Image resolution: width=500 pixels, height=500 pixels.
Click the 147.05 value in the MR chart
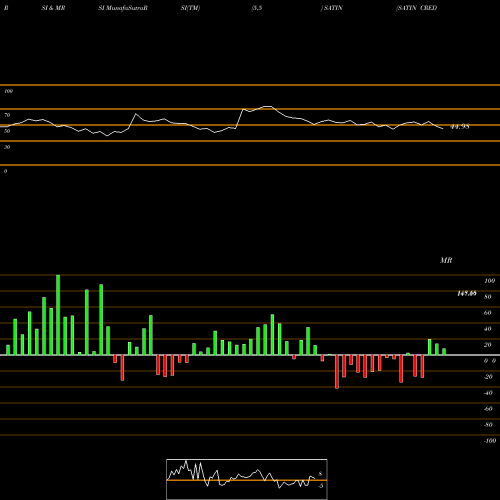point(467,293)
